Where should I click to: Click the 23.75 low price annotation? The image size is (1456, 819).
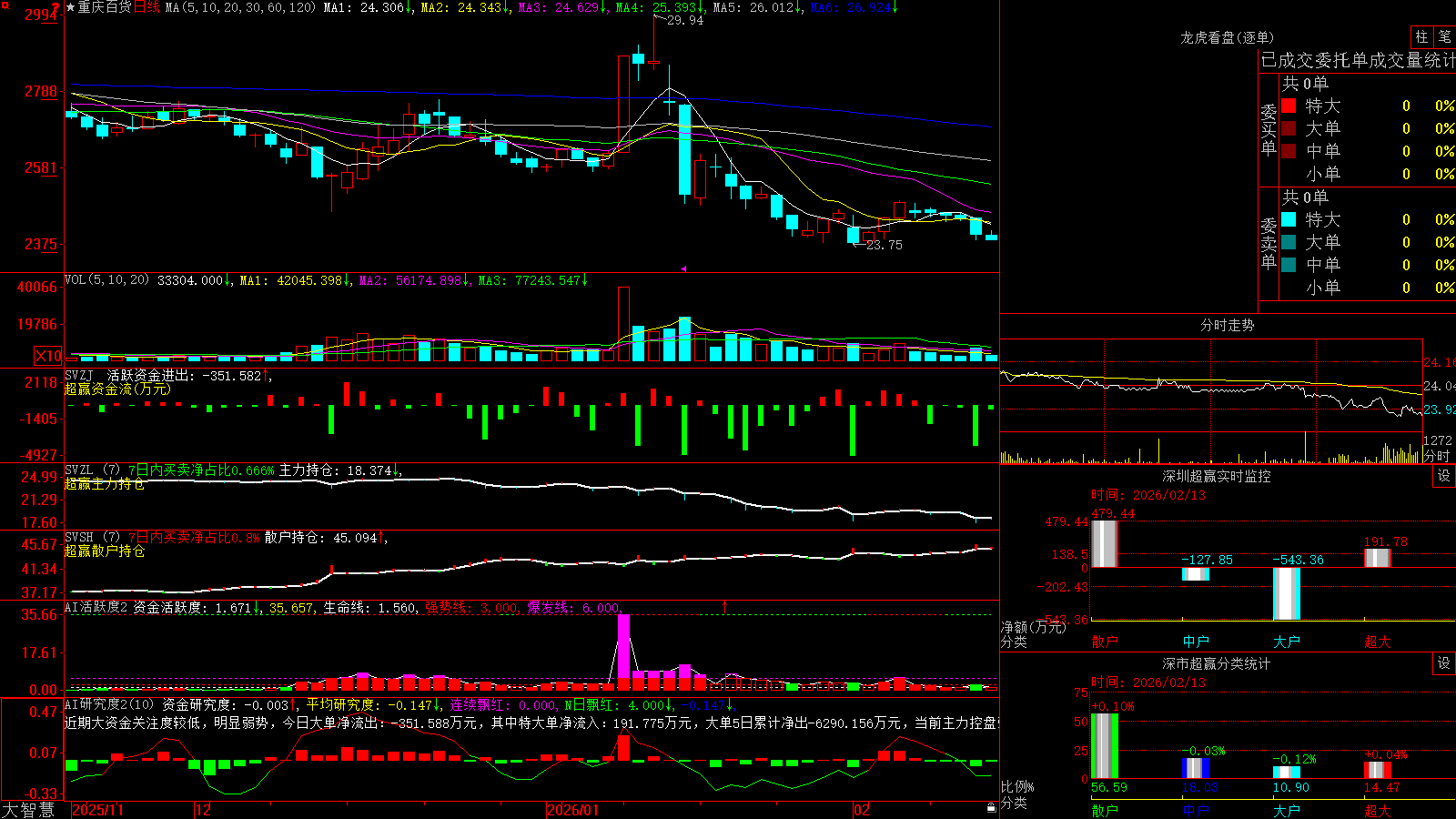point(885,245)
